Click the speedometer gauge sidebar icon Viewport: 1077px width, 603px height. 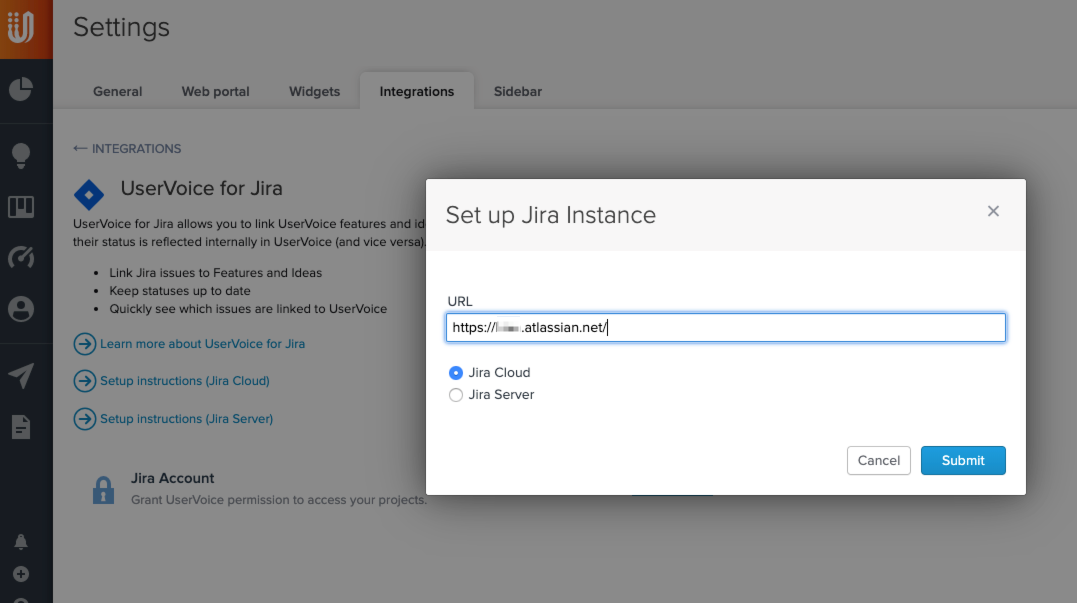click(x=21, y=258)
